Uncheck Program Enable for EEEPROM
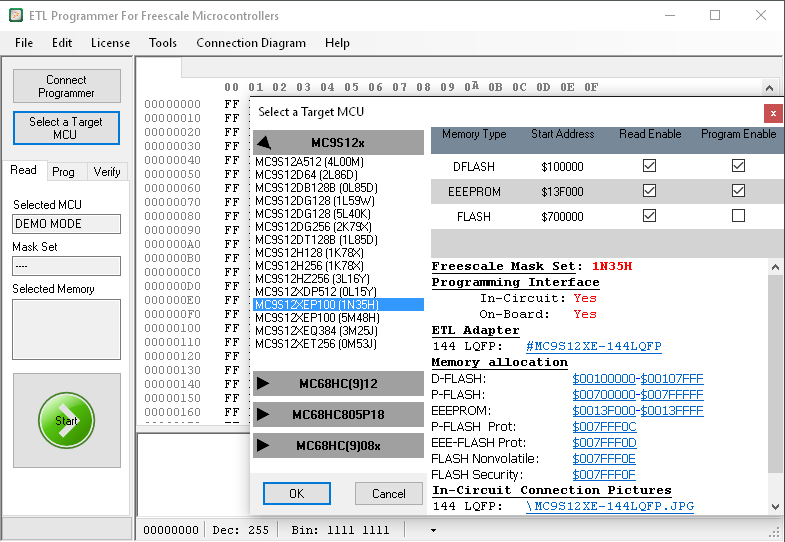The image size is (785, 542). coord(738,191)
